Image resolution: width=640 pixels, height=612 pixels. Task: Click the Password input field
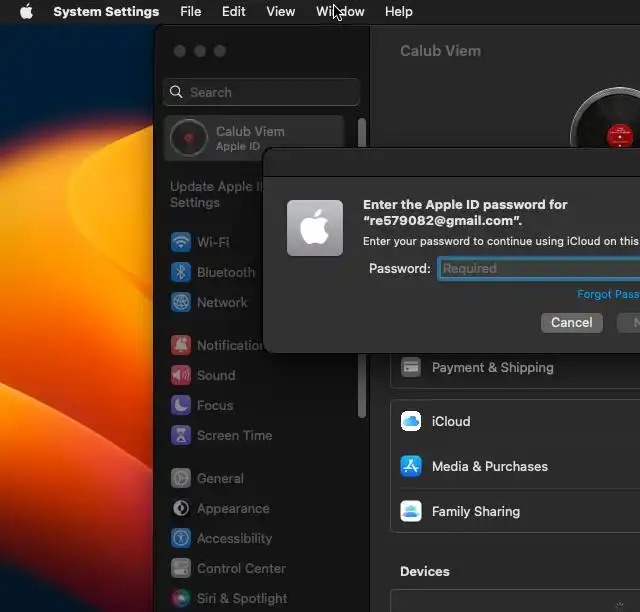(x=539, y=269)
